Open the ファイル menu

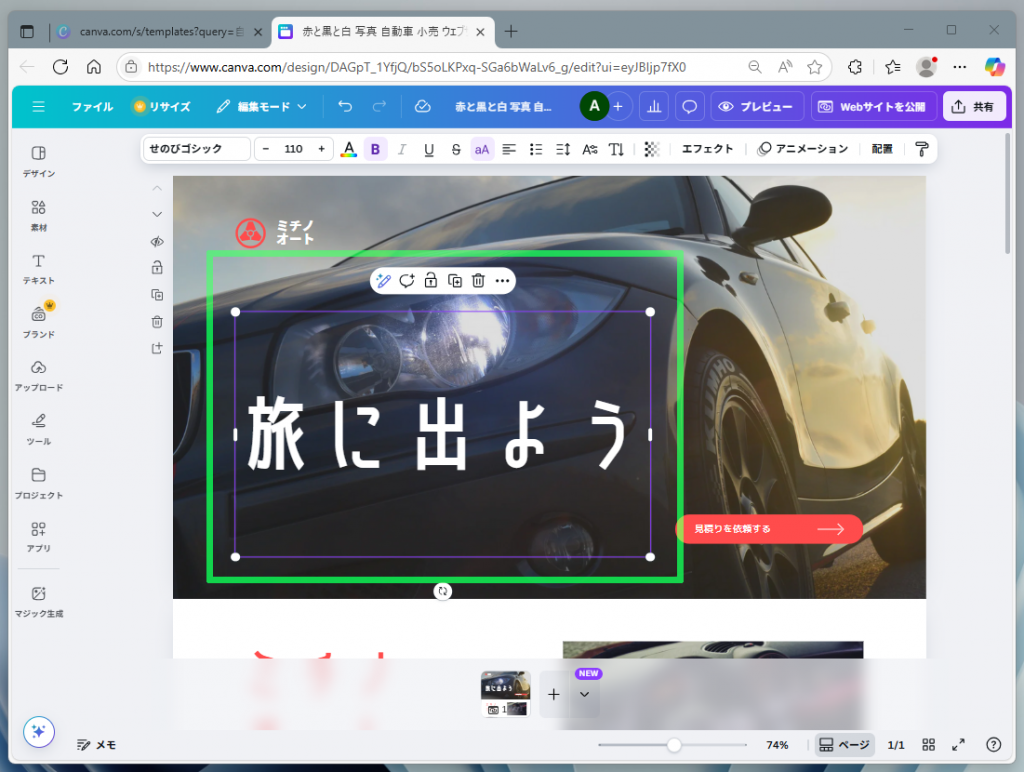tap(92, 106)
